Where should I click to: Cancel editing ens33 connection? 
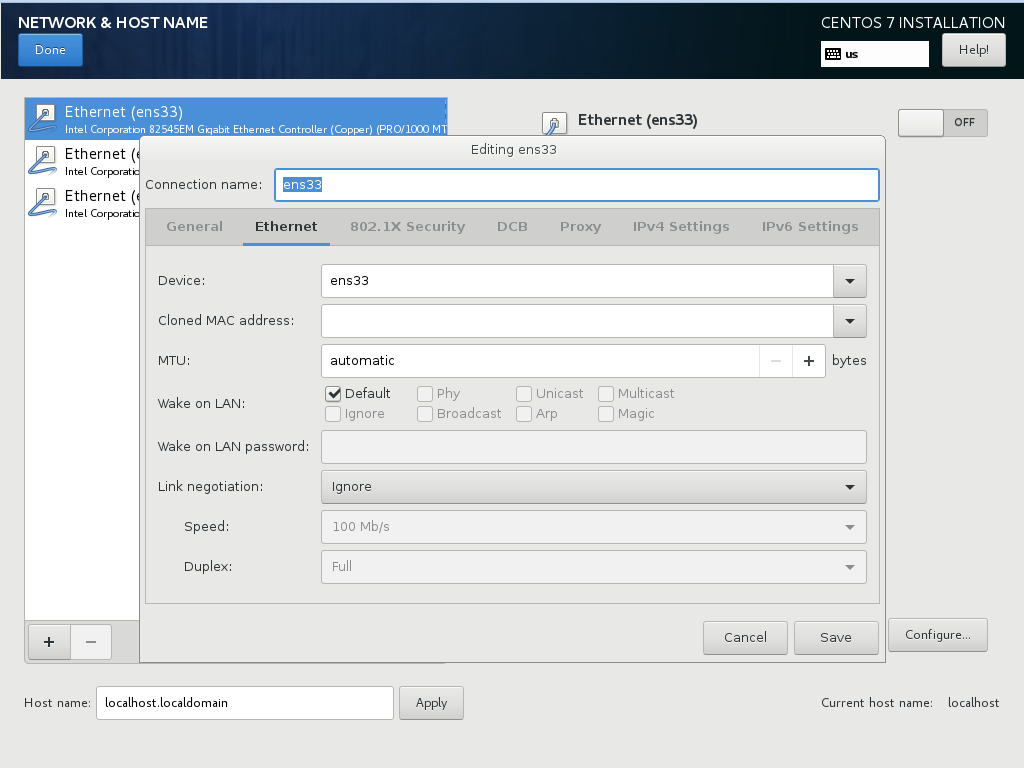(745, 637)
